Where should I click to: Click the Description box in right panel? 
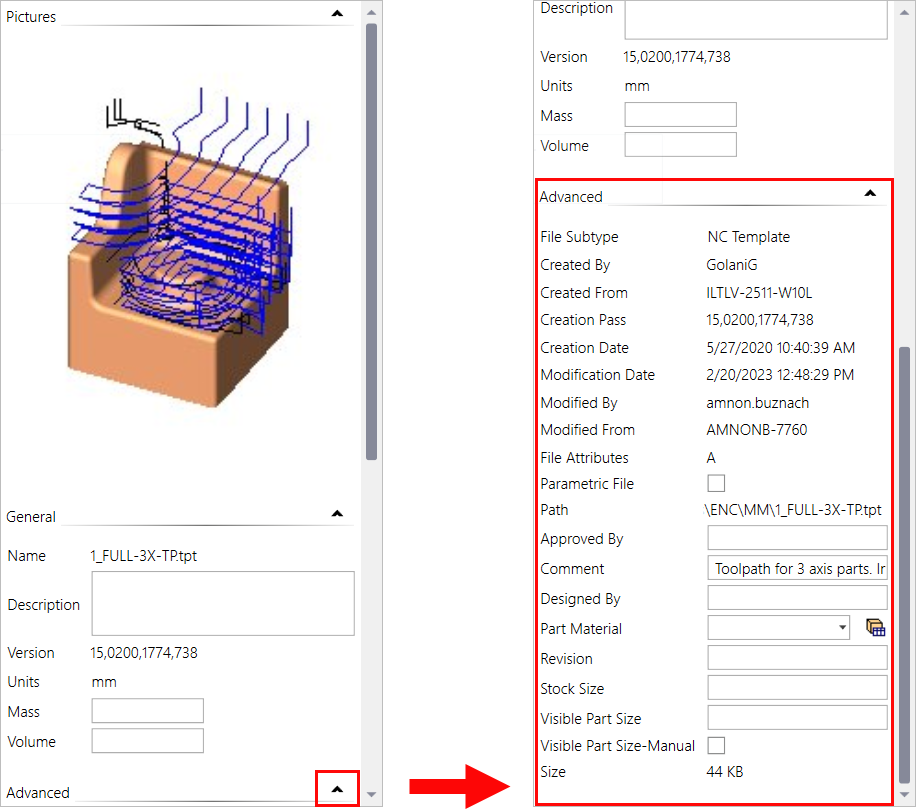tap(756, 19)
